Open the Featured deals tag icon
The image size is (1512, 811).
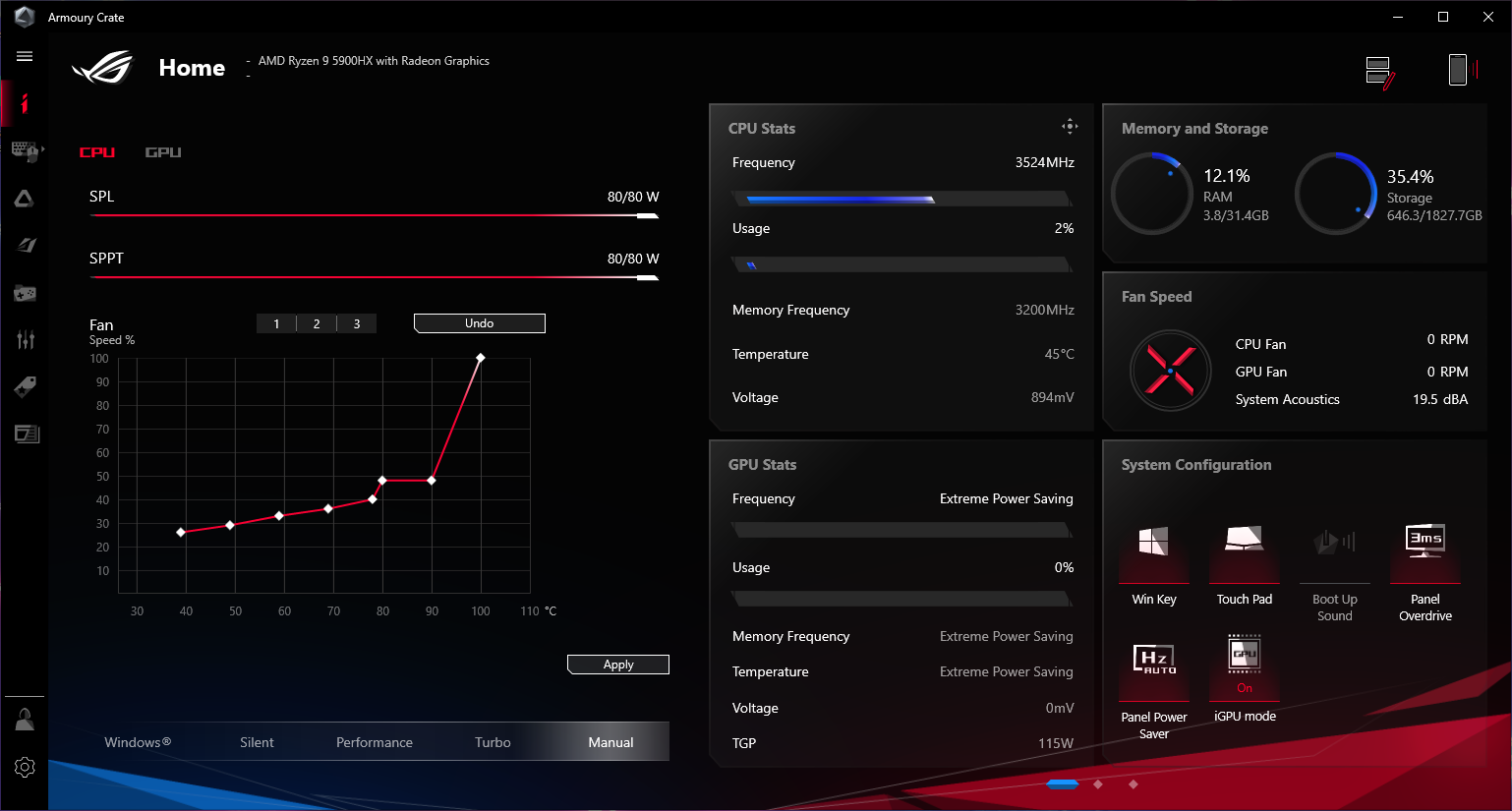26,386
